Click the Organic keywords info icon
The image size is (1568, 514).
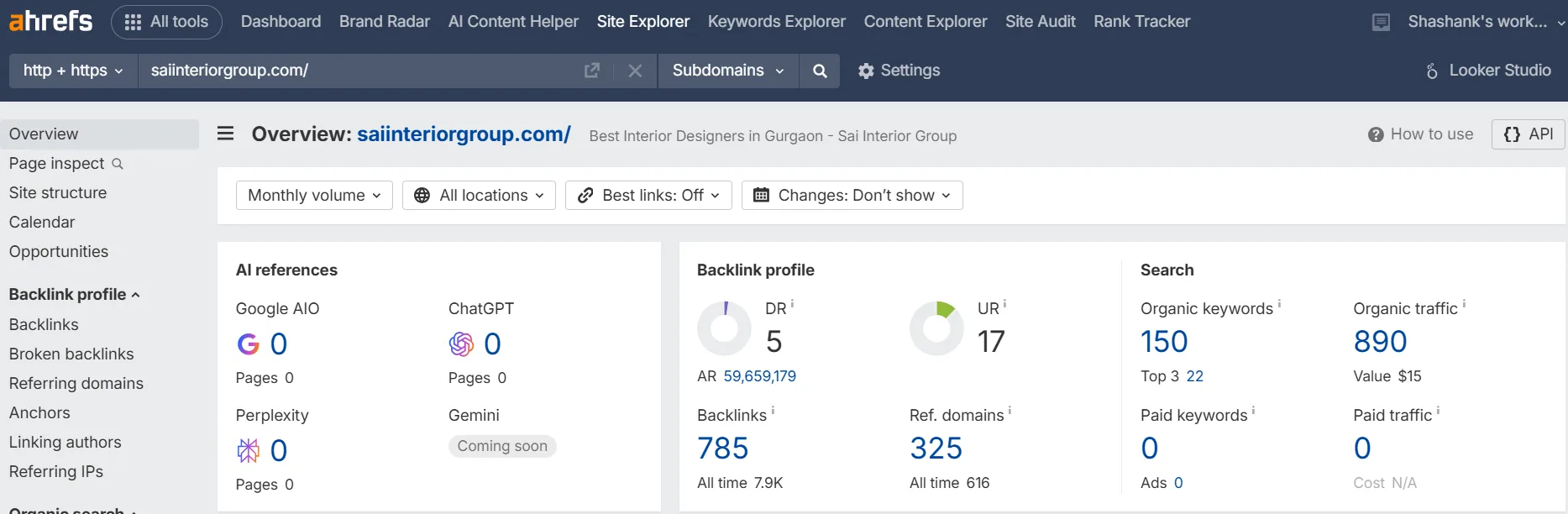point(1279,304)
